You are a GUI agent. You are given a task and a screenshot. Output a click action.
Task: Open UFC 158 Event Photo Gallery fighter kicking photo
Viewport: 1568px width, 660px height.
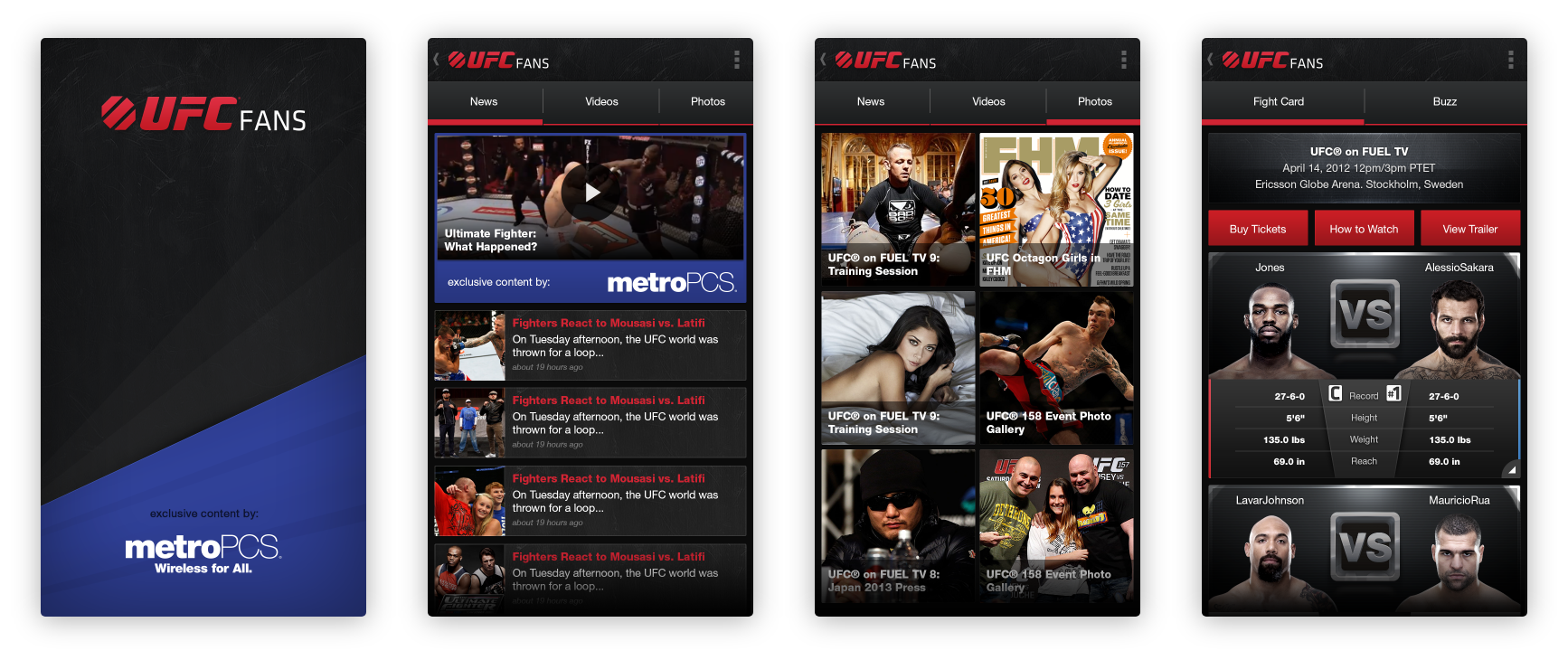point(1056,368)
